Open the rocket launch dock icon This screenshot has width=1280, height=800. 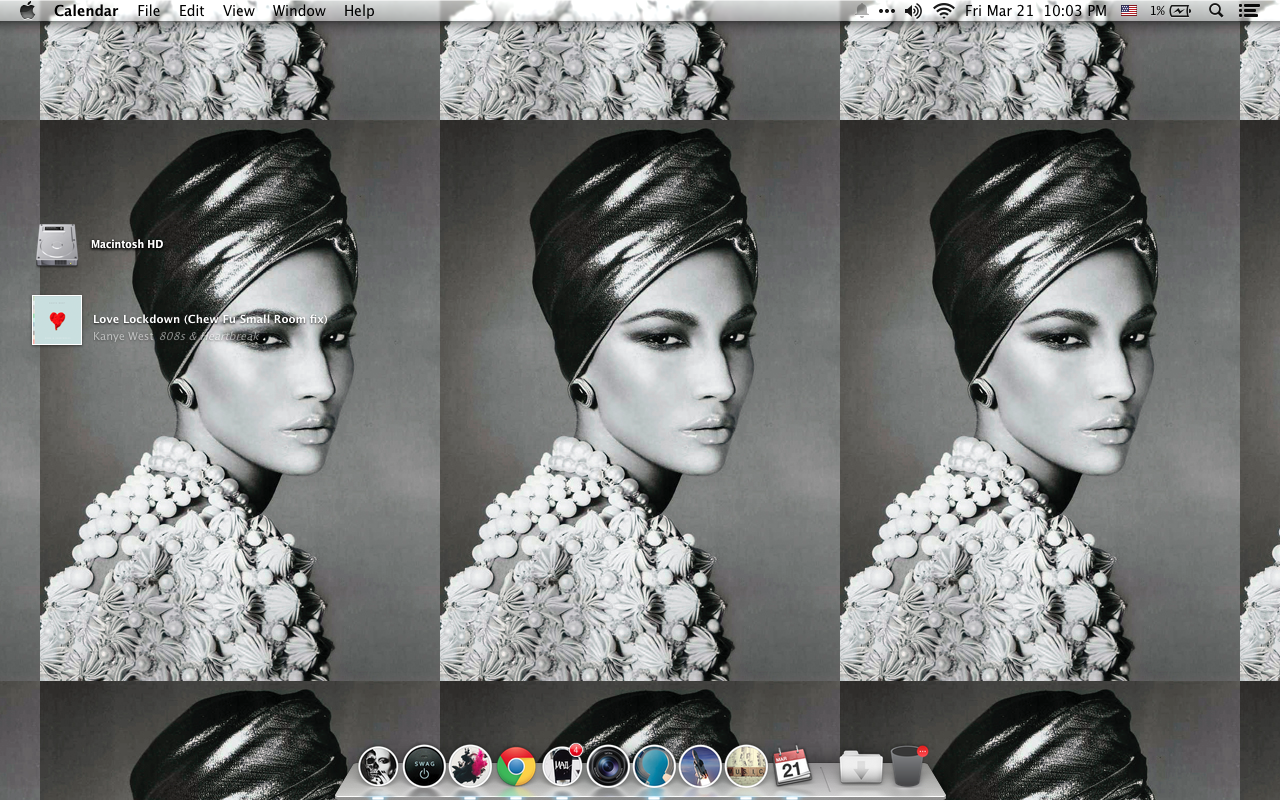point(700,767)
